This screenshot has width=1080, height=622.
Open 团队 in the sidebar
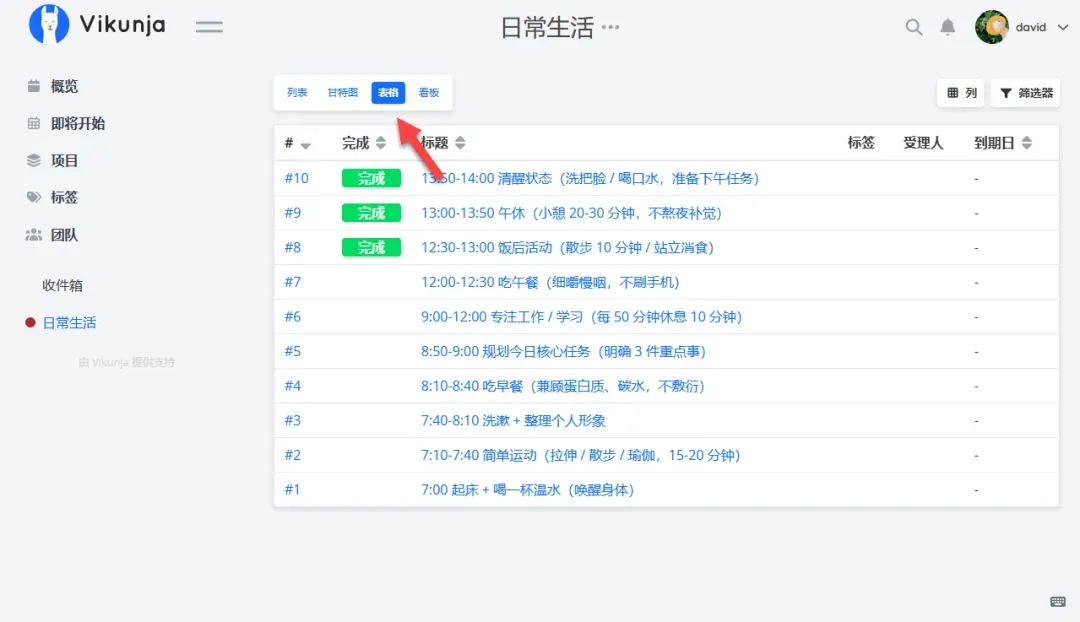click(64, 235)
